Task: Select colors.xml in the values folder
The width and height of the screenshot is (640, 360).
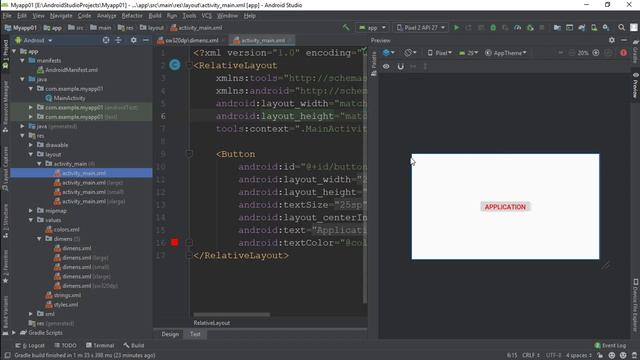Action: tap(63, 229)
